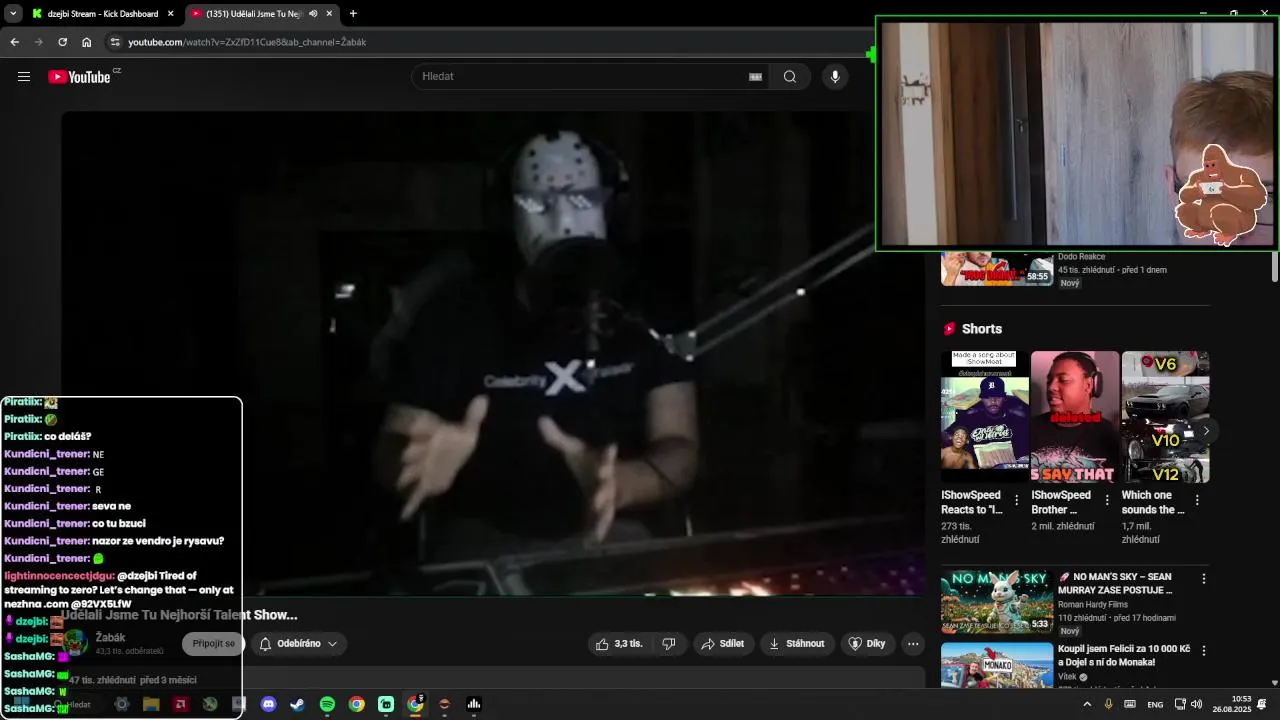The image size is (1280, 720).
Task: Visit the Roman Hardy Films channel
Action: pos(1093,604)
